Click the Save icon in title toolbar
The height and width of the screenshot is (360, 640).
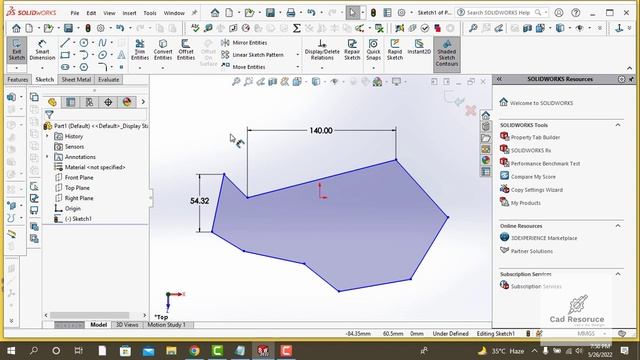click(x=270, y=13)
